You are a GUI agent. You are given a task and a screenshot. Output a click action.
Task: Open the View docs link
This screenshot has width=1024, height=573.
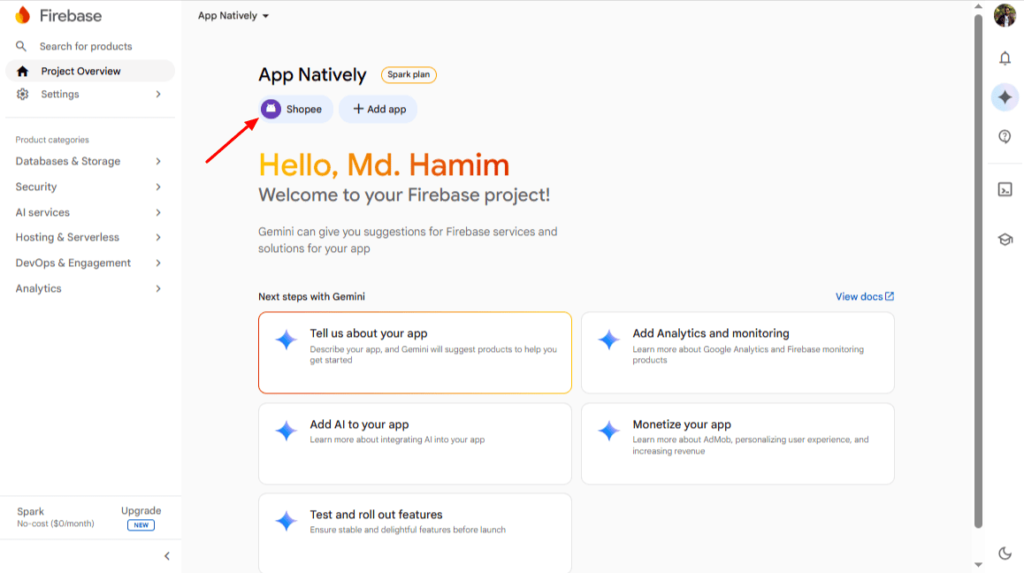[x=864, y=297]
